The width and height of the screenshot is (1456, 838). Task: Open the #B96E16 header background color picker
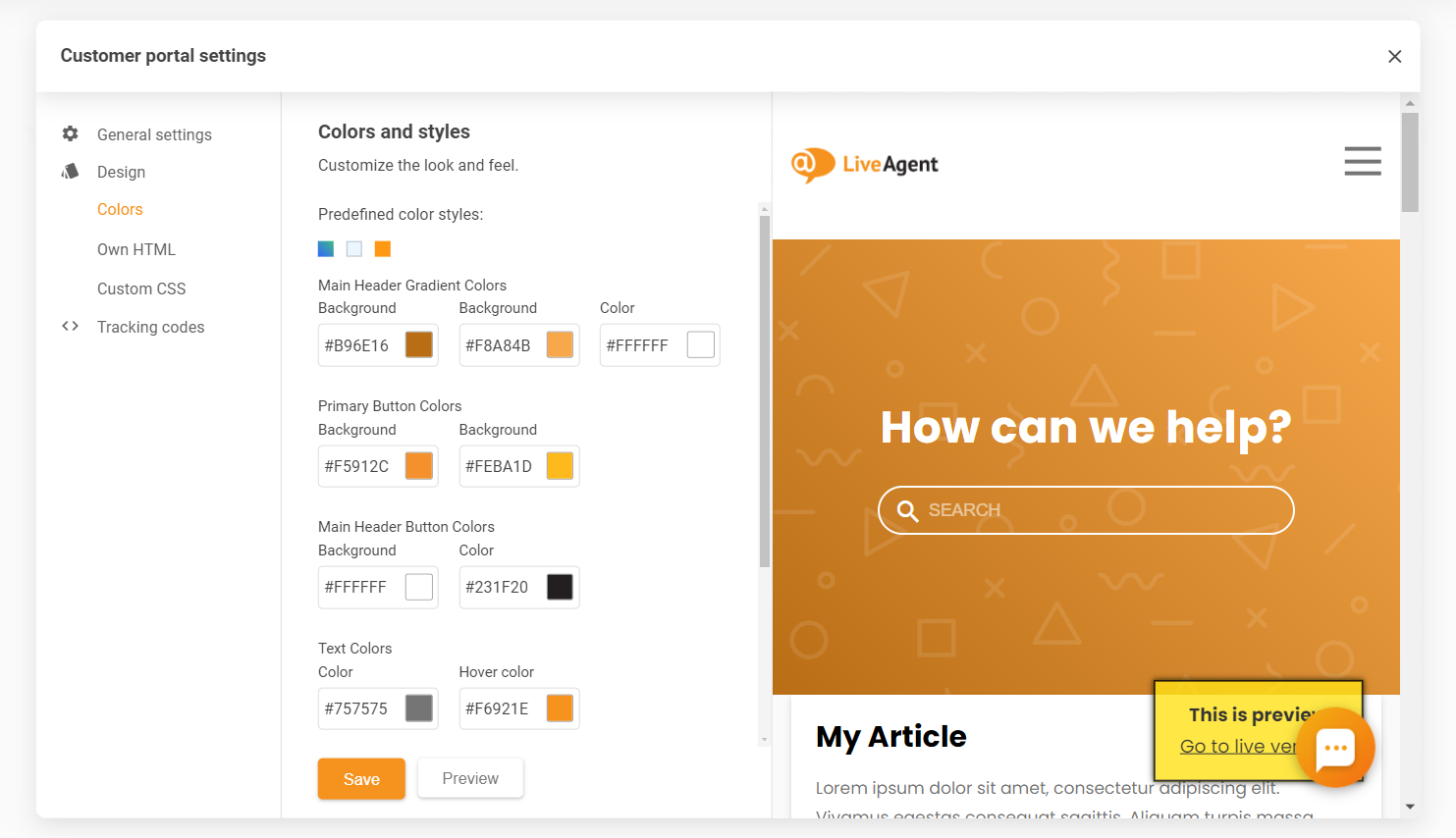419,345
